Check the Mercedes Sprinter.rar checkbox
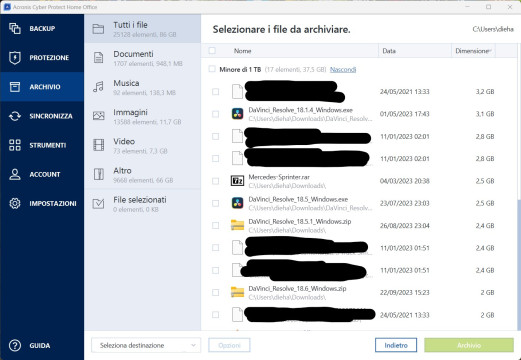Image resolution: width=521 pixels, height=360 pixels. pos(216,181)
